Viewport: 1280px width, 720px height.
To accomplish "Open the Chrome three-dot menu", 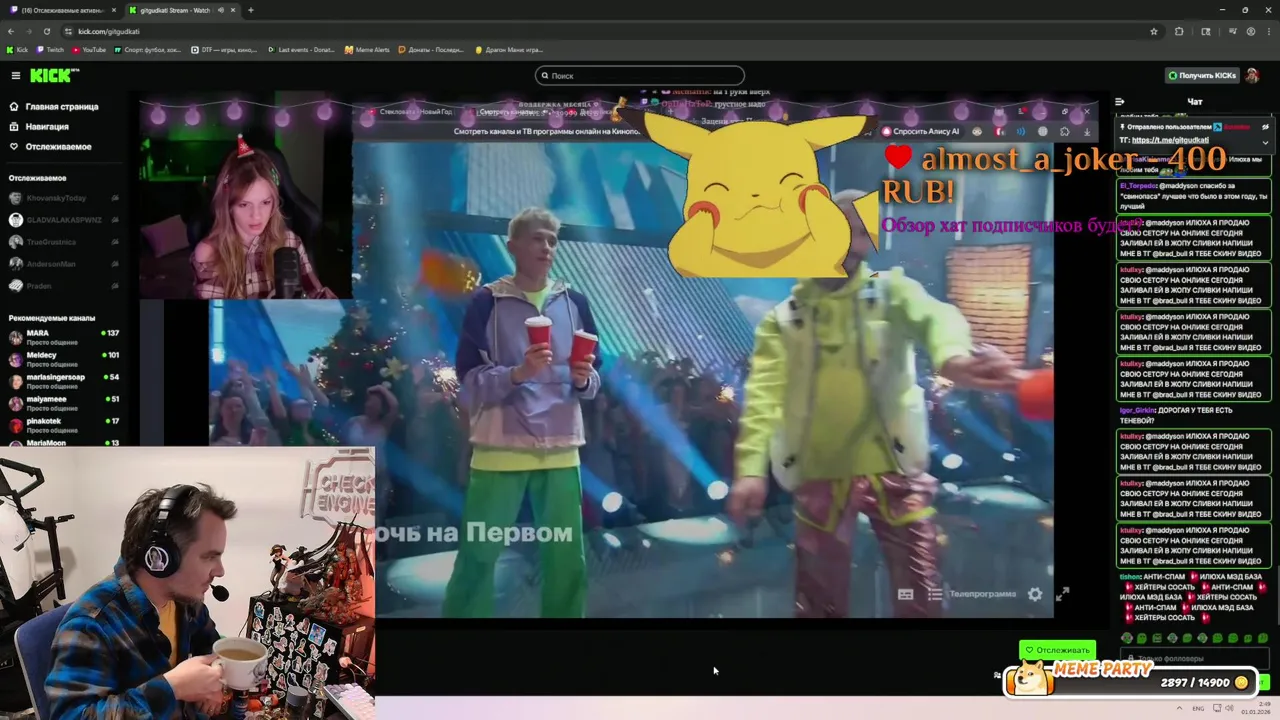I will [x=1268, y=31].
